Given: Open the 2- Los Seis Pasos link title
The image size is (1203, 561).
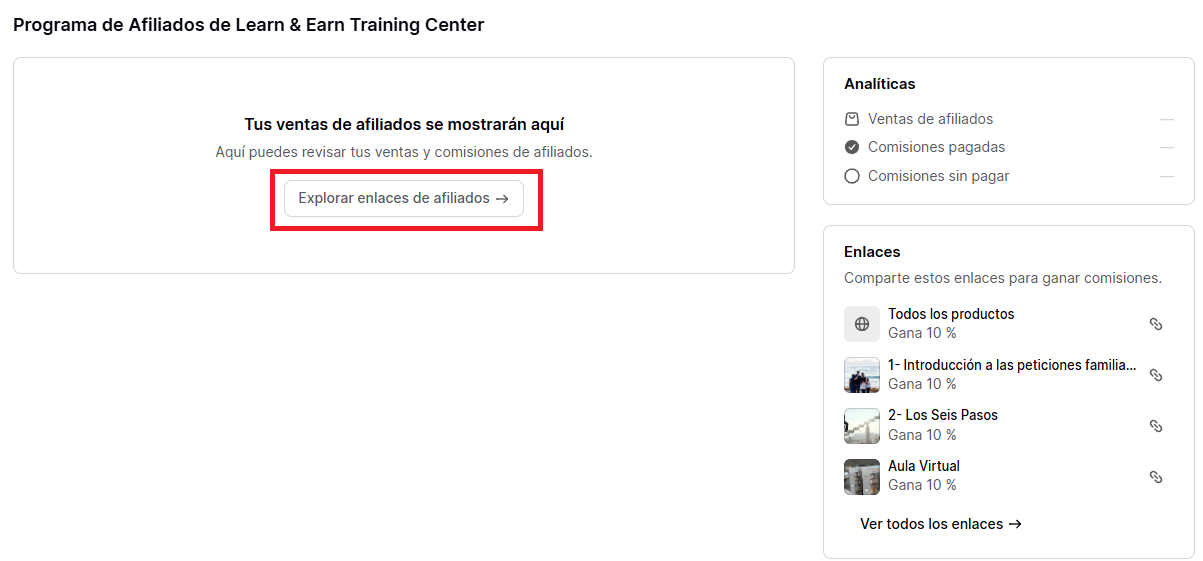Looking at the screenshot, I should 943,415.
